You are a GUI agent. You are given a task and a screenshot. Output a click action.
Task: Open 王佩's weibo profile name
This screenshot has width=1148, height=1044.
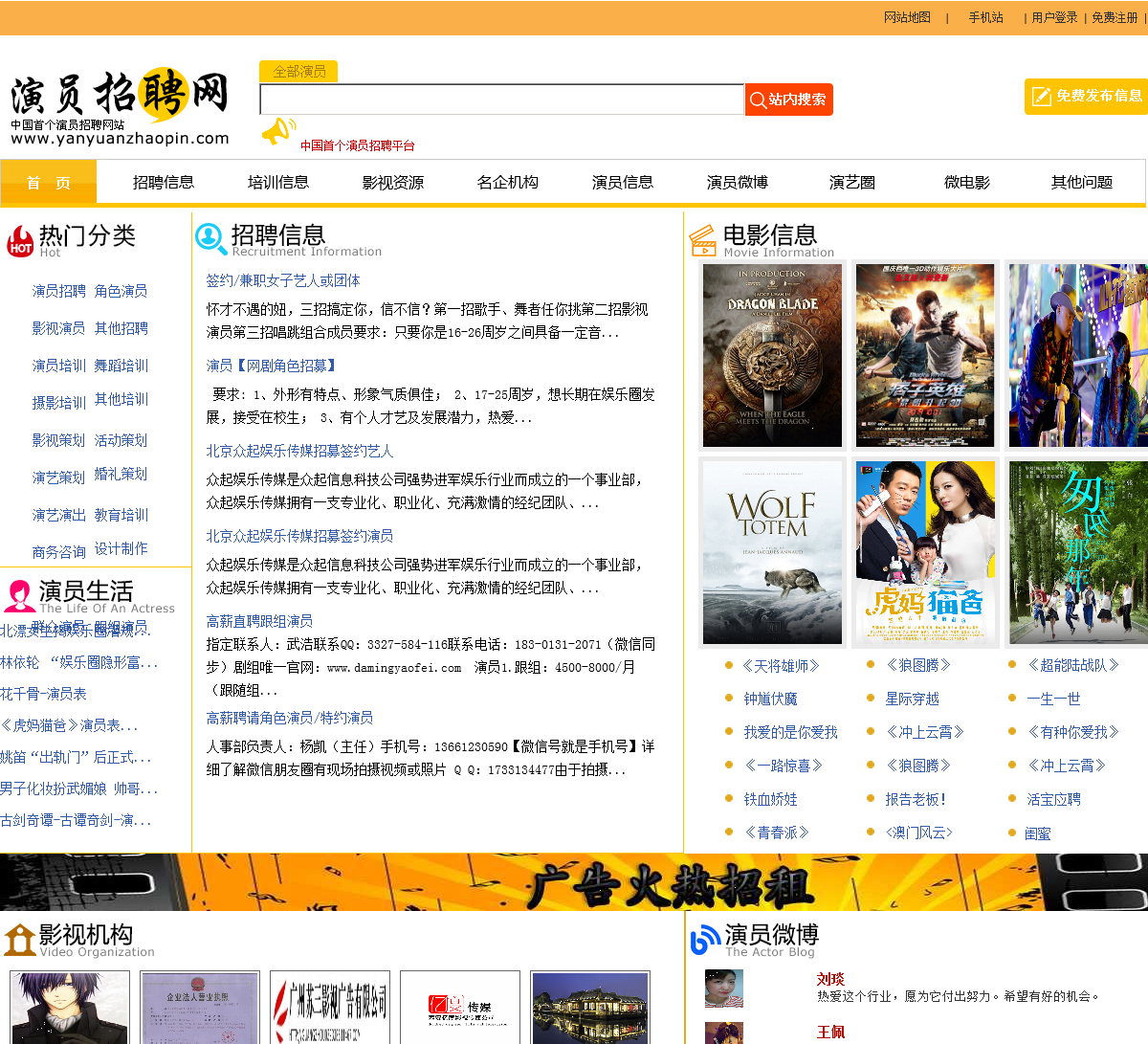point(830,1033)
